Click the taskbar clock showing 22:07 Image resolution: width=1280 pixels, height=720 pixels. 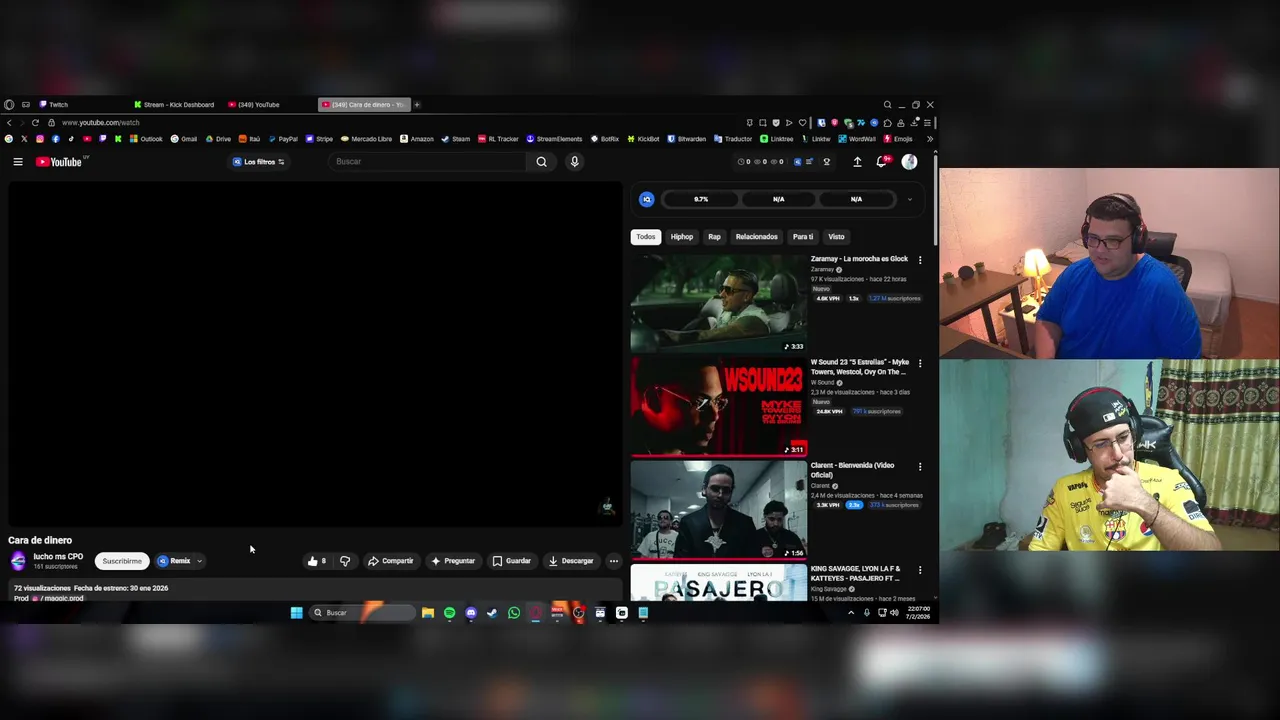(x=918, y=613)
